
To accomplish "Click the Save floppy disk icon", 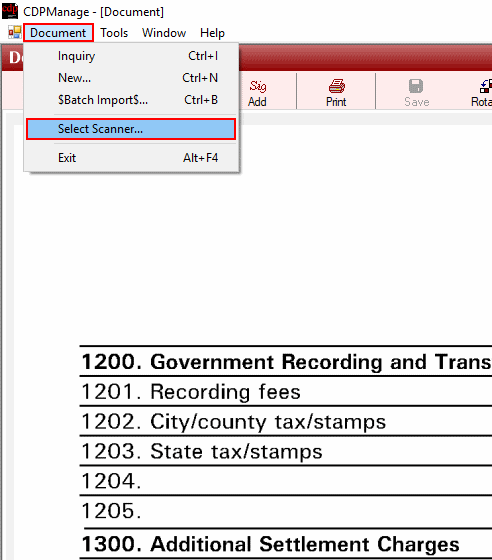I will [416, 86].
